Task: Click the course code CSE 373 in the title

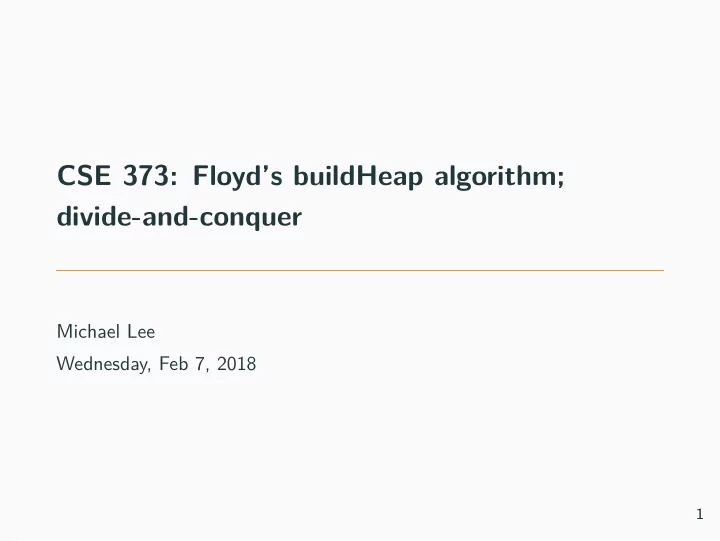Action: pyautogui.click(x=113, y=175)
